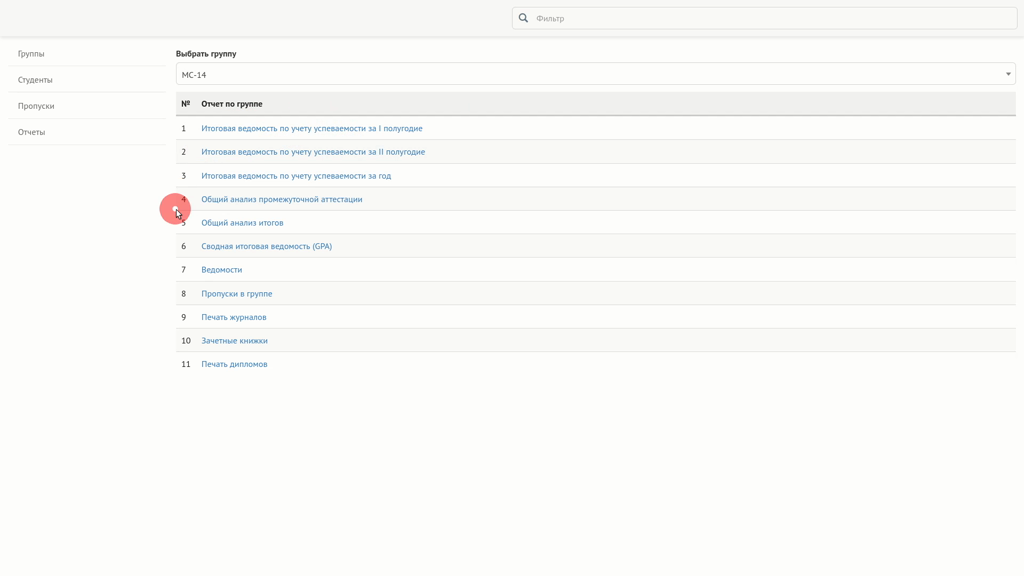Open Зачетные книжки link
The image size is (1024, 576).
click(x=234, y=341)
